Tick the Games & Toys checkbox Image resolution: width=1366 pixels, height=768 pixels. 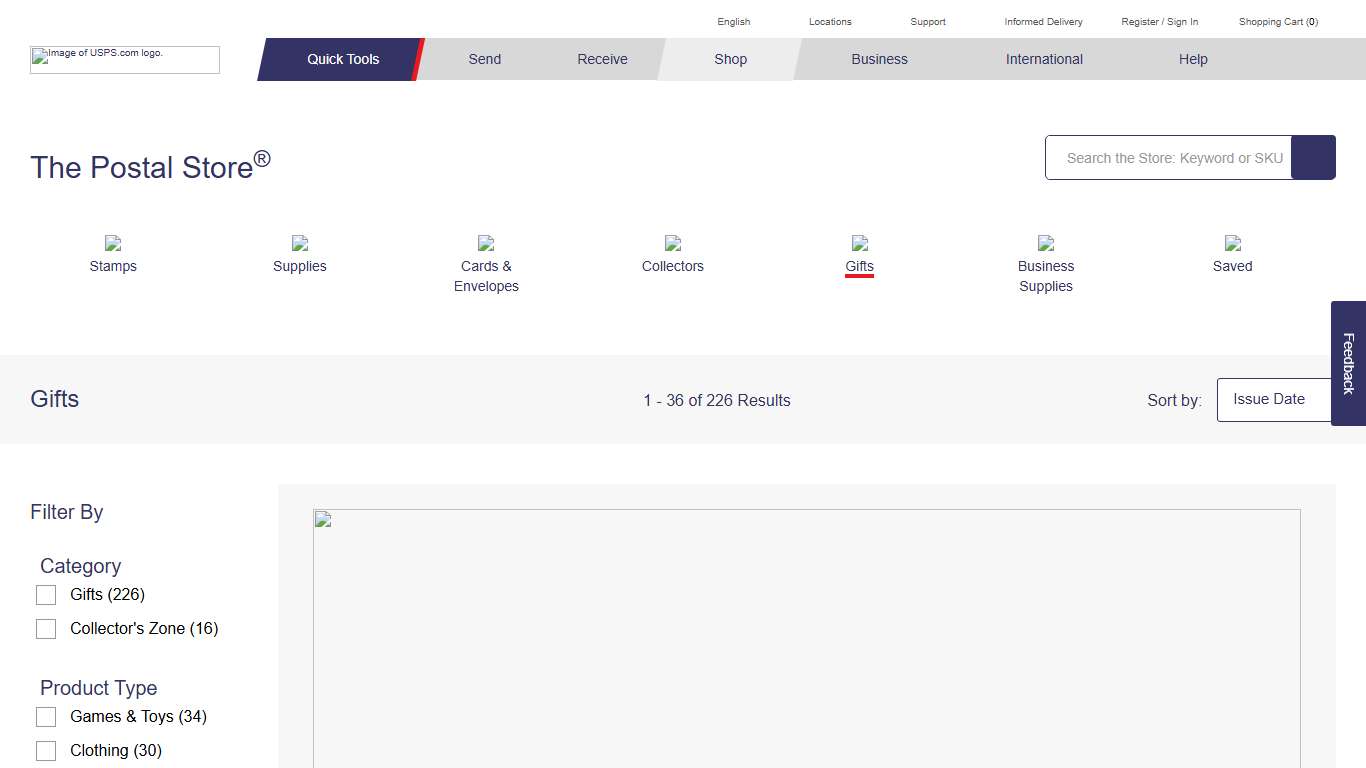(46, 717)
